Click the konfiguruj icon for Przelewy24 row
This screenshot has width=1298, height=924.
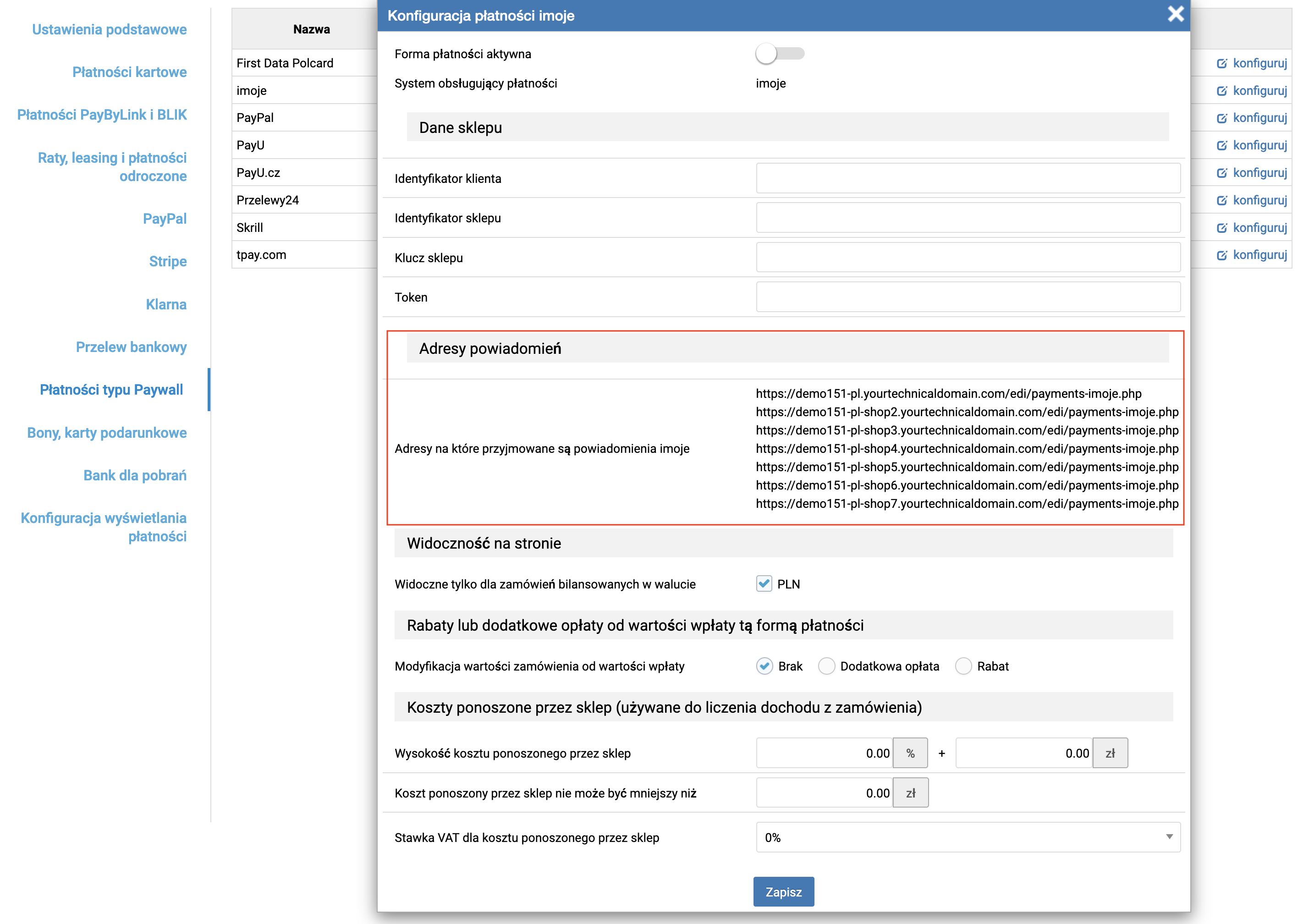tap(1221, 200)
